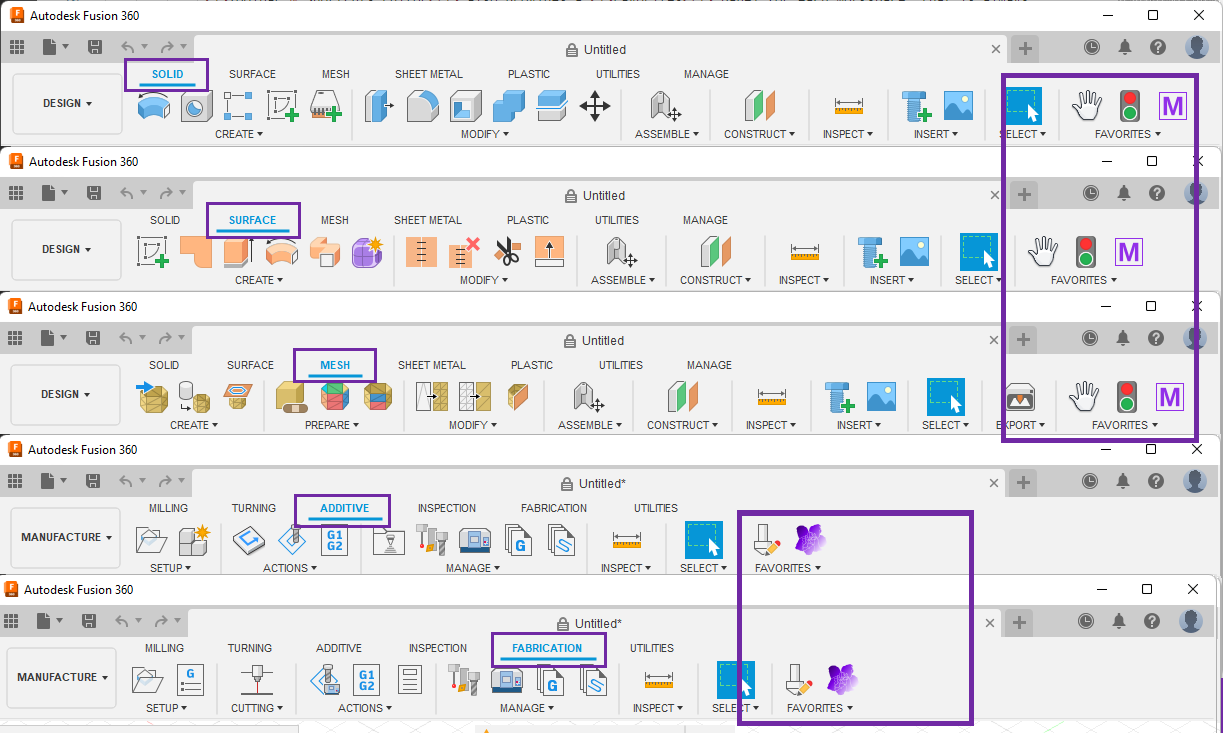Image resolution: width=1223 pixels, height=733 pixels.
Task: Open job status clock in the MESH window
Action: (1090, 338)
